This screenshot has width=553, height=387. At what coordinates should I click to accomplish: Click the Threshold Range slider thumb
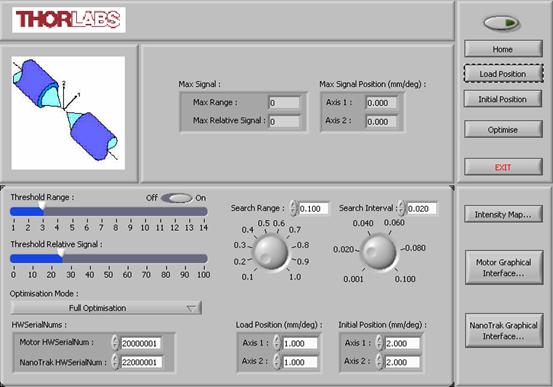(42, 206)
